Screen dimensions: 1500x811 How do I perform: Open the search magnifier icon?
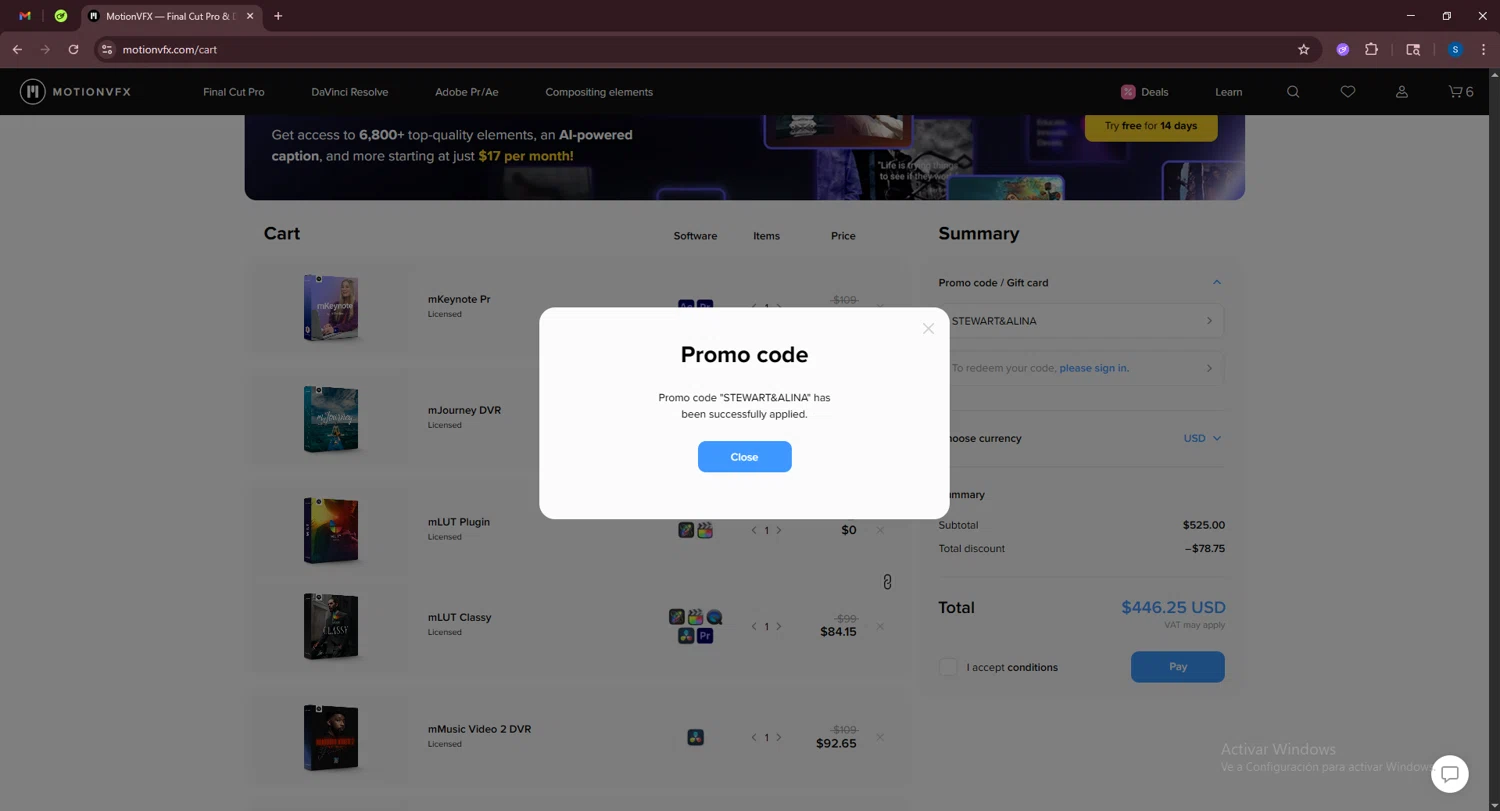coord(1293,92)
